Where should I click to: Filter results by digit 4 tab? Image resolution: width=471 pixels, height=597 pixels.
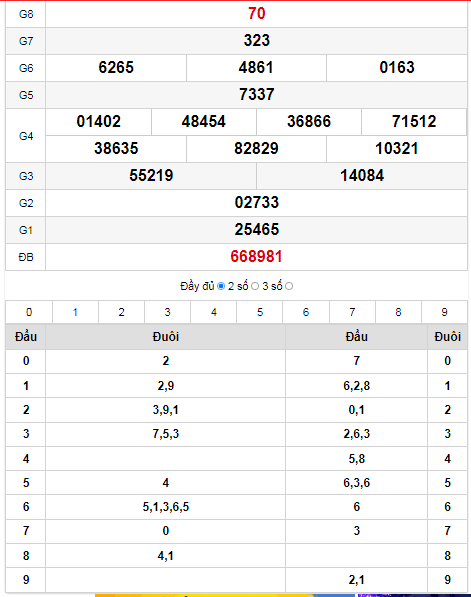click(x=214, y=312)
